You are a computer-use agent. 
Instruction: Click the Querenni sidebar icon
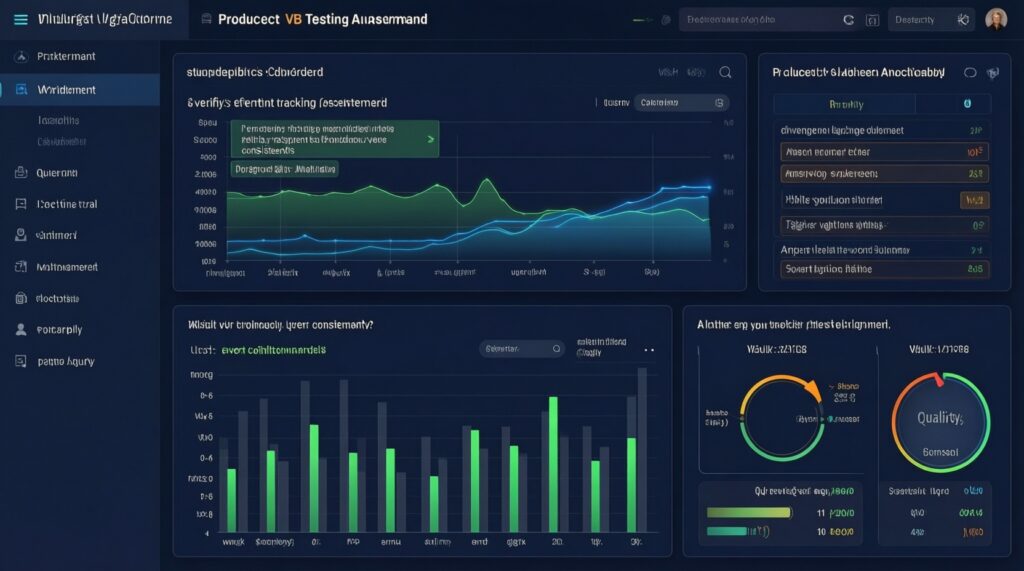click(20, 172)
